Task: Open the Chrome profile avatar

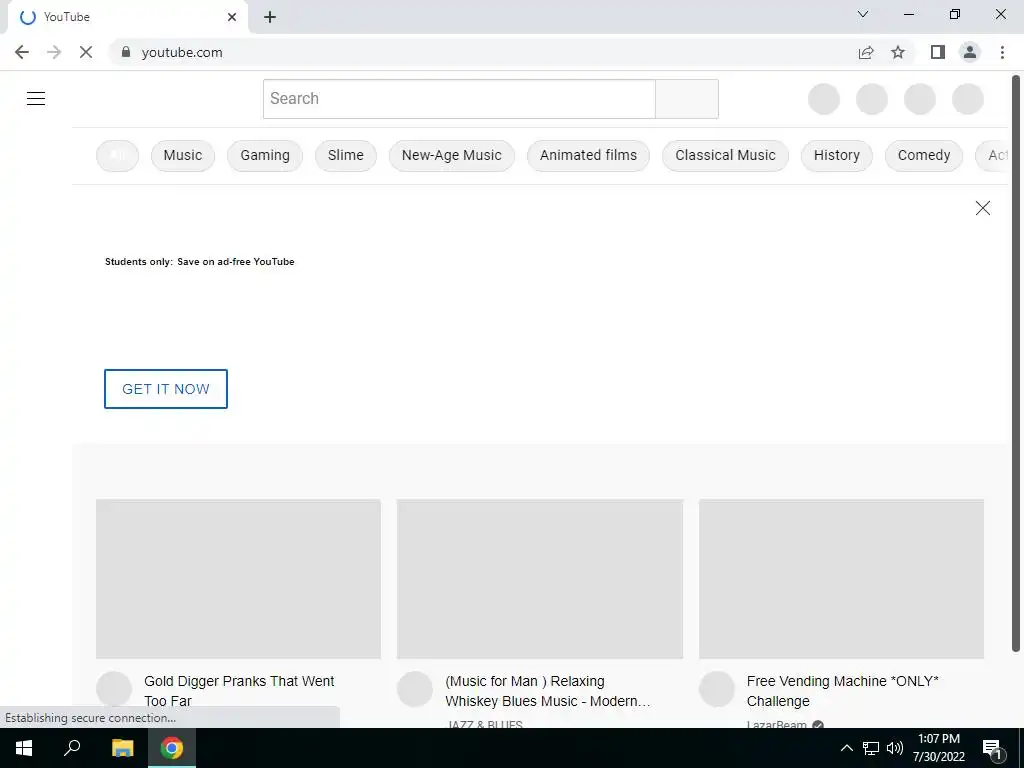Action: [970, 52]
